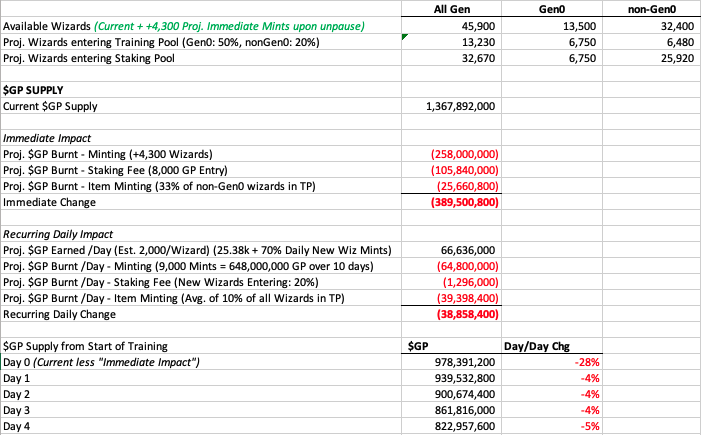Screen dimensions: 701x435
Task: Select the cell with value 6,480
Action: tap(652, 42)
